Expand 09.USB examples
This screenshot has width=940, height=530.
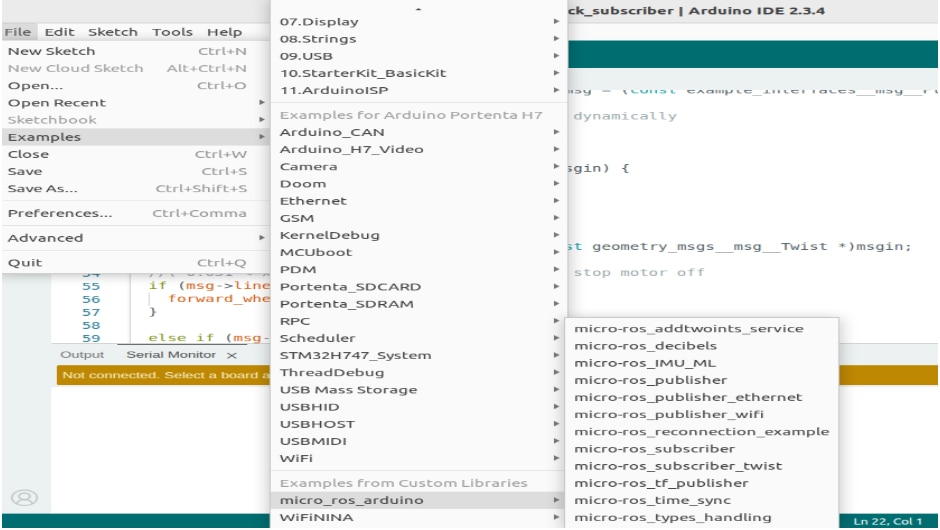(x=418, y=56)
